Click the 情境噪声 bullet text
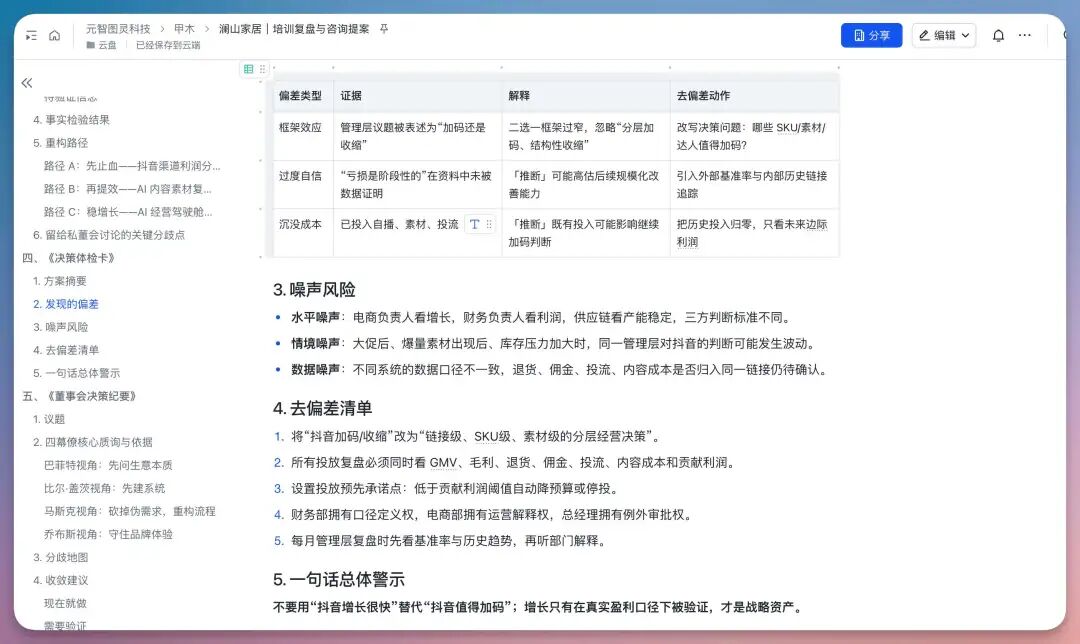 click(x=554, y=344)
